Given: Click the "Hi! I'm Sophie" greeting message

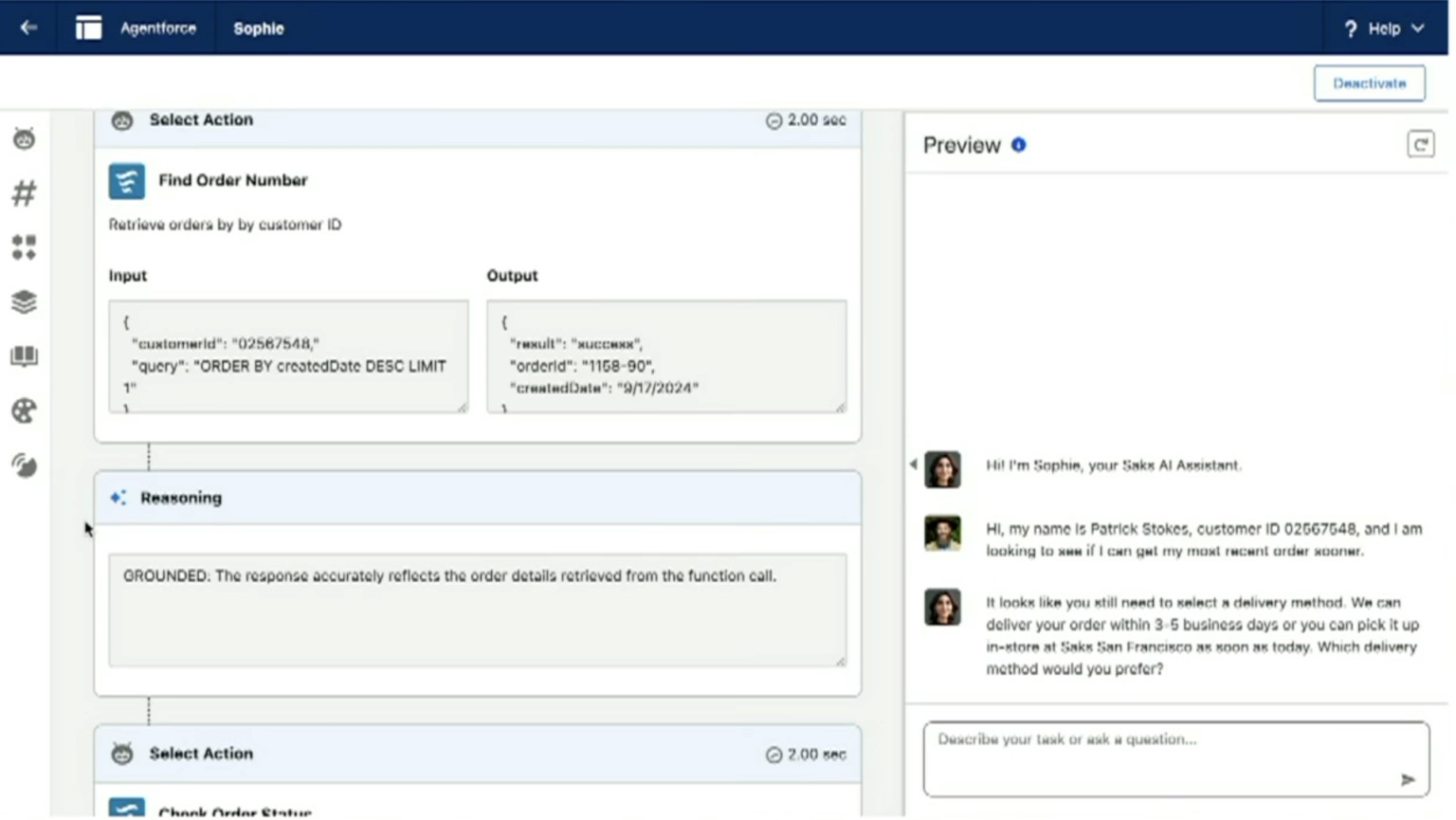Looking at the screenshot, I should [x=1114, y=465].
